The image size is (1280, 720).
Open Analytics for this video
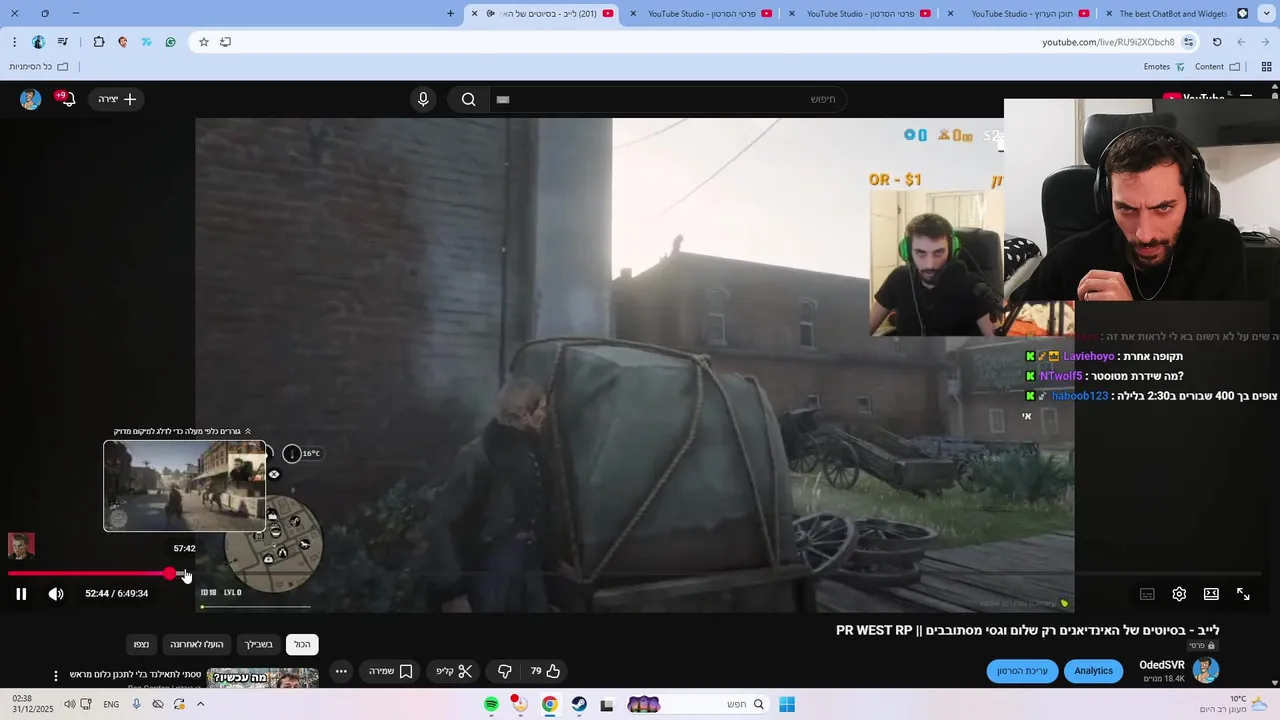[1093, 671]
